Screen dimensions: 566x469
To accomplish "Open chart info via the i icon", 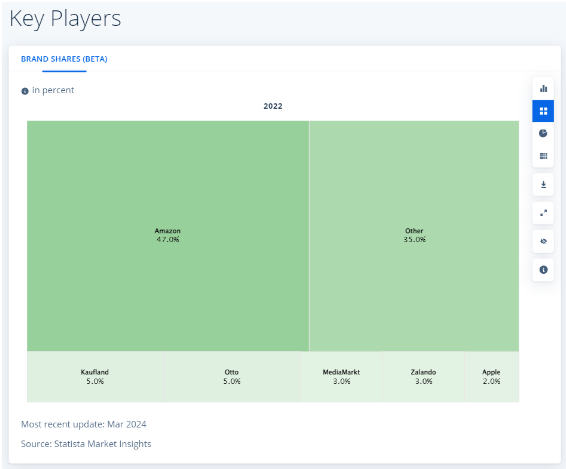I will (543, 270).
